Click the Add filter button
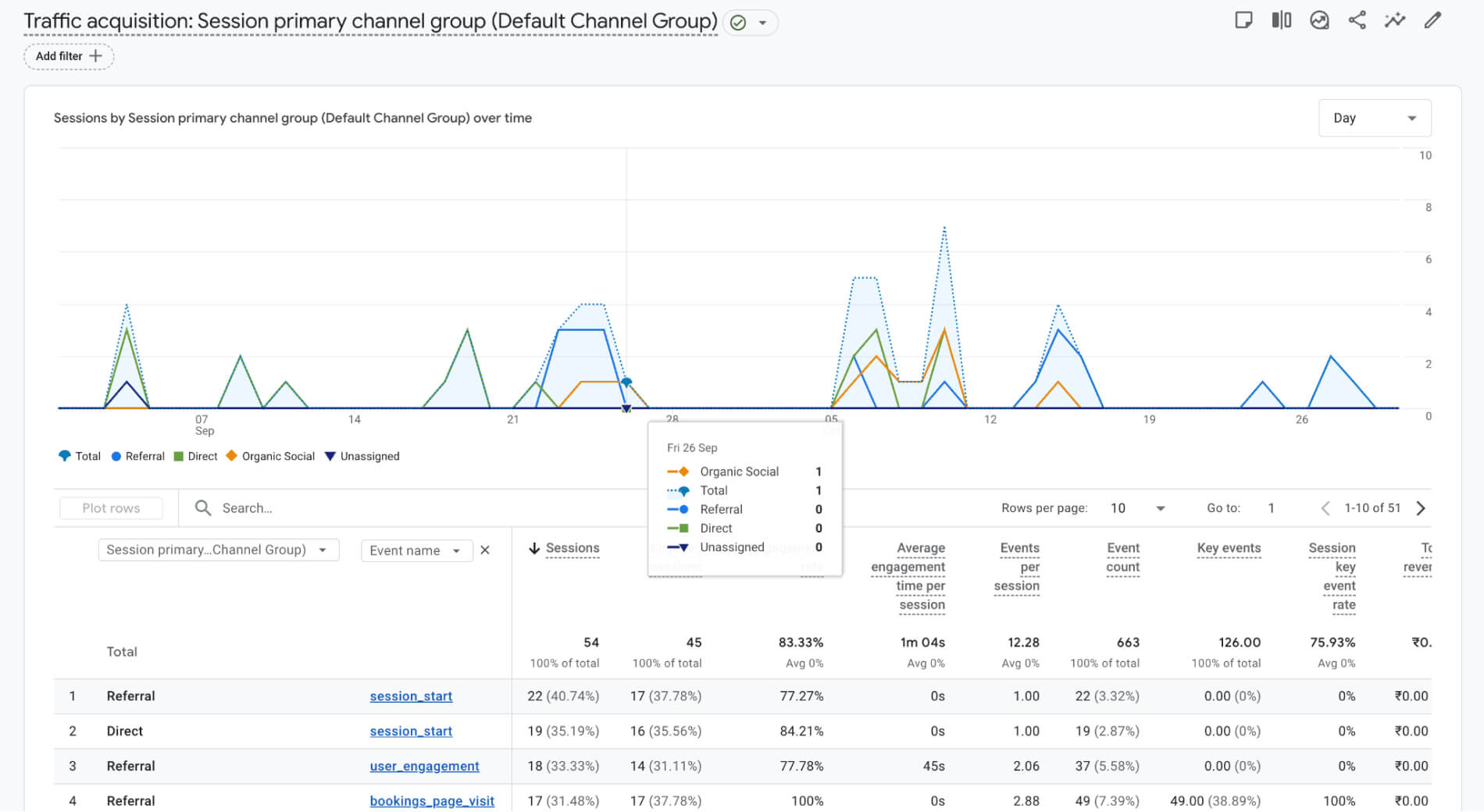Screen dimensions: 1484x812 (x=68, y=56)
